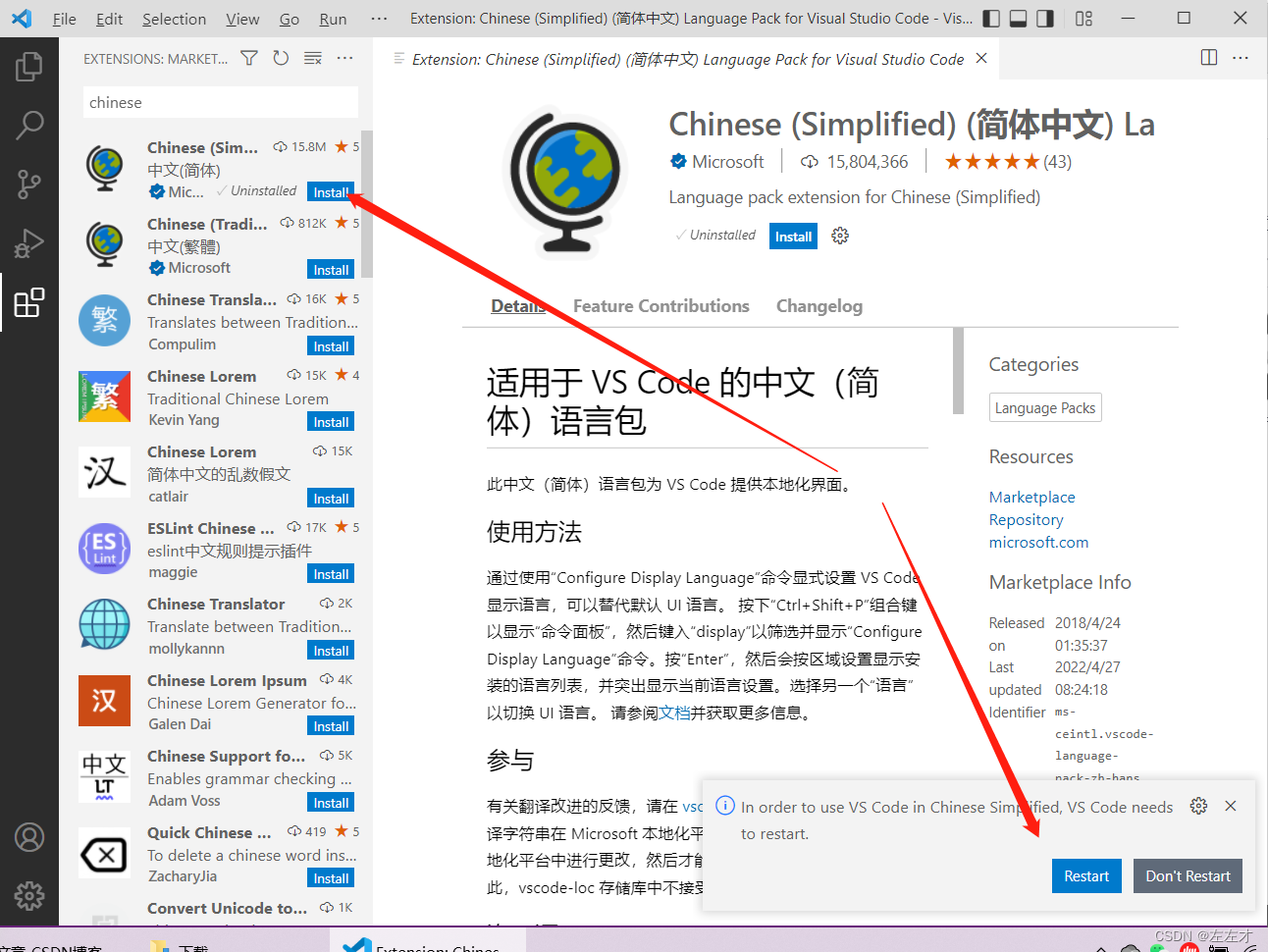The width and height of the screenshot is (1268, 952).
Task: Open the File menu
Action: click(x=64, y=19)
